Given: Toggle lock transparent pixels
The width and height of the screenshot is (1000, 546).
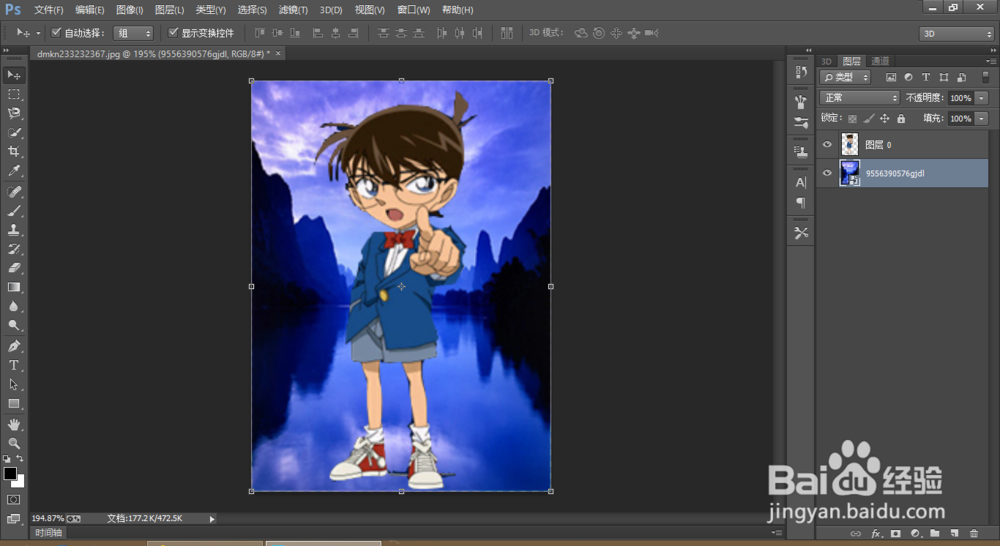Looking at the screenshot, I should pyautogui.click(x=852, y=119).
